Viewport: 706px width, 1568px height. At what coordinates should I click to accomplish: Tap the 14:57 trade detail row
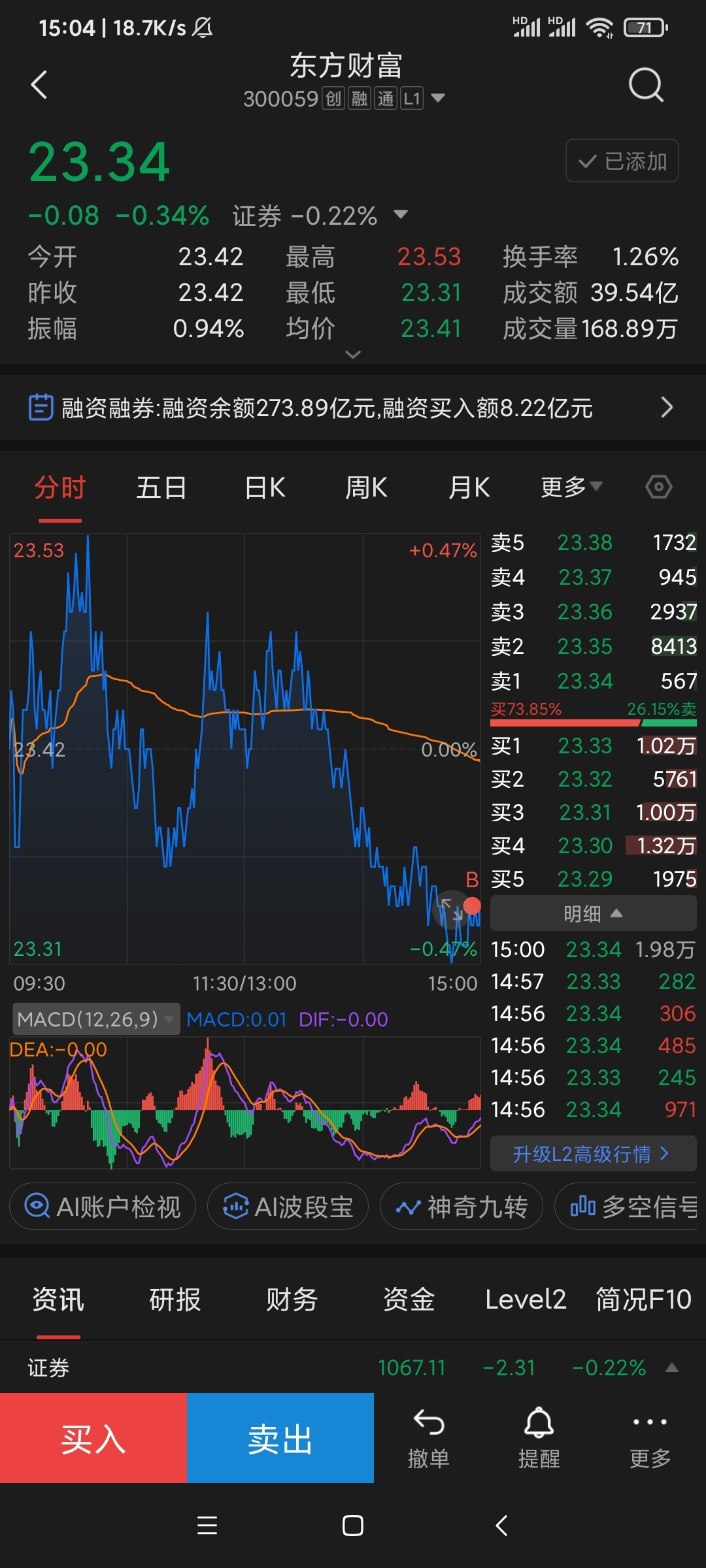pyautogui.click(x=593, y=981)
